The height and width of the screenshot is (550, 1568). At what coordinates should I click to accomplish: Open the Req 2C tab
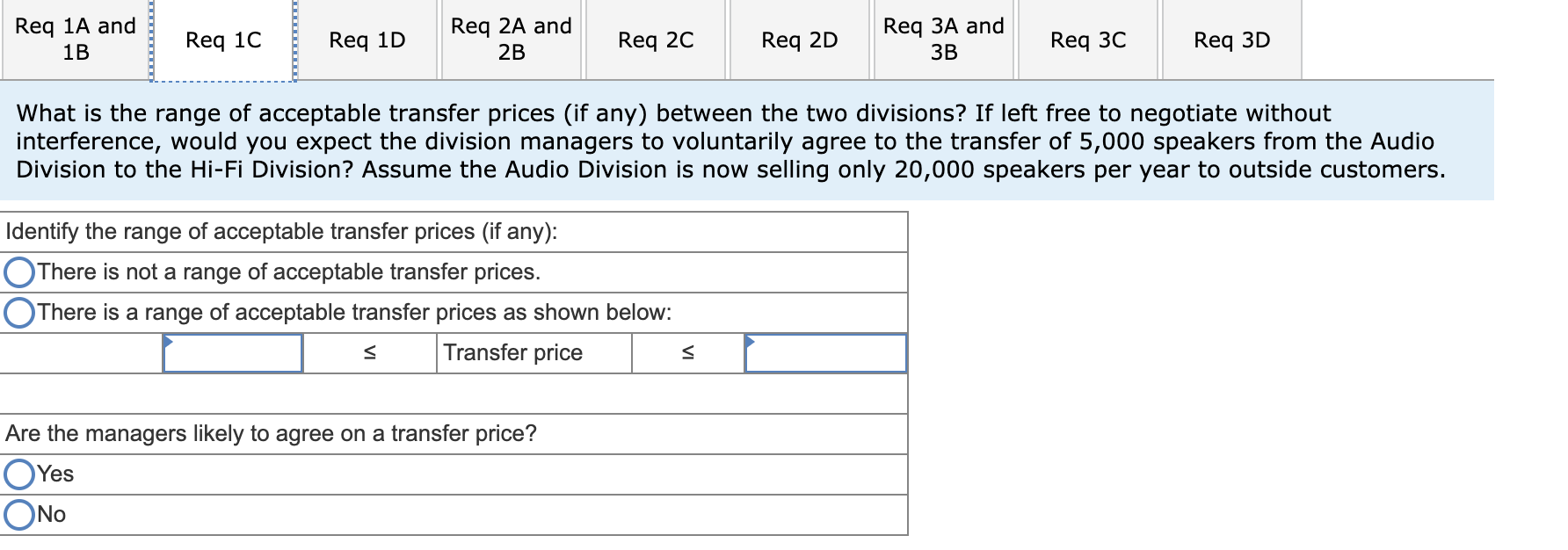[654, 40]
